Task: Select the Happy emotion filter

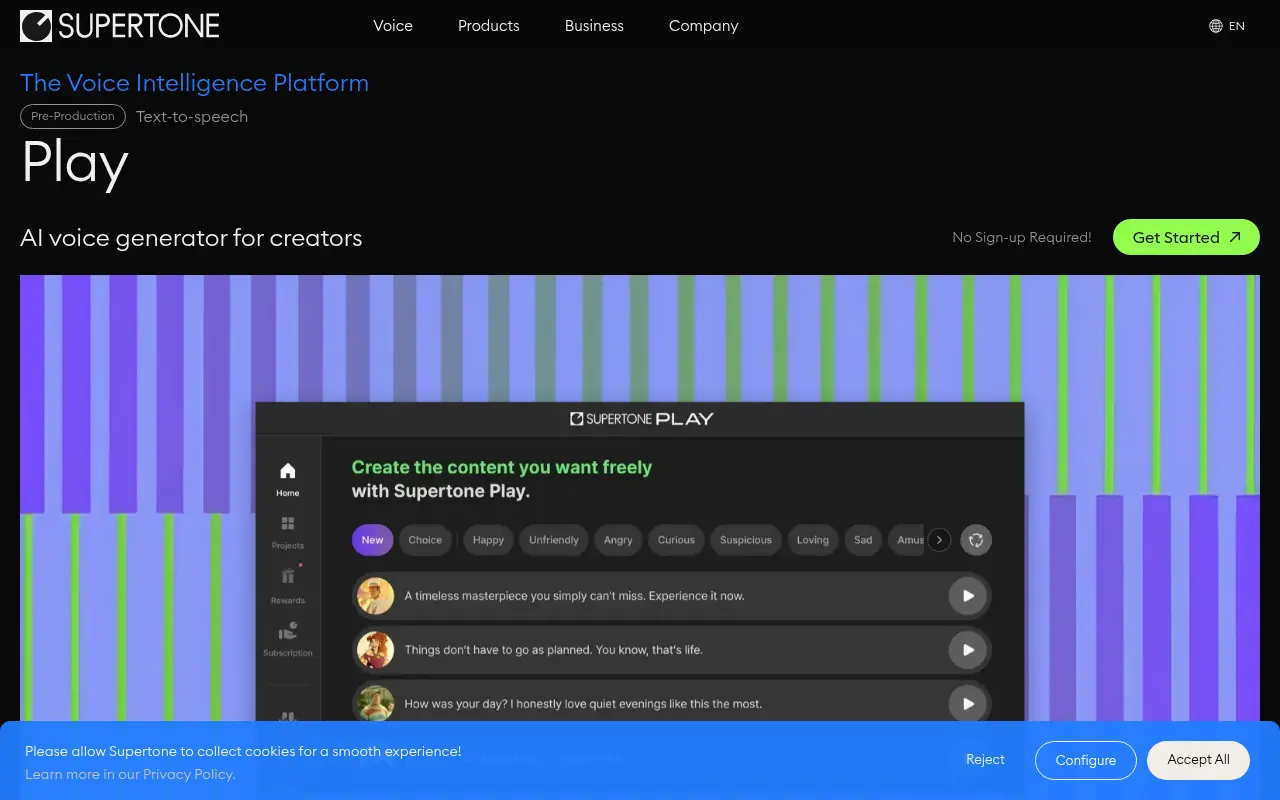Action: tap(488, 540)
